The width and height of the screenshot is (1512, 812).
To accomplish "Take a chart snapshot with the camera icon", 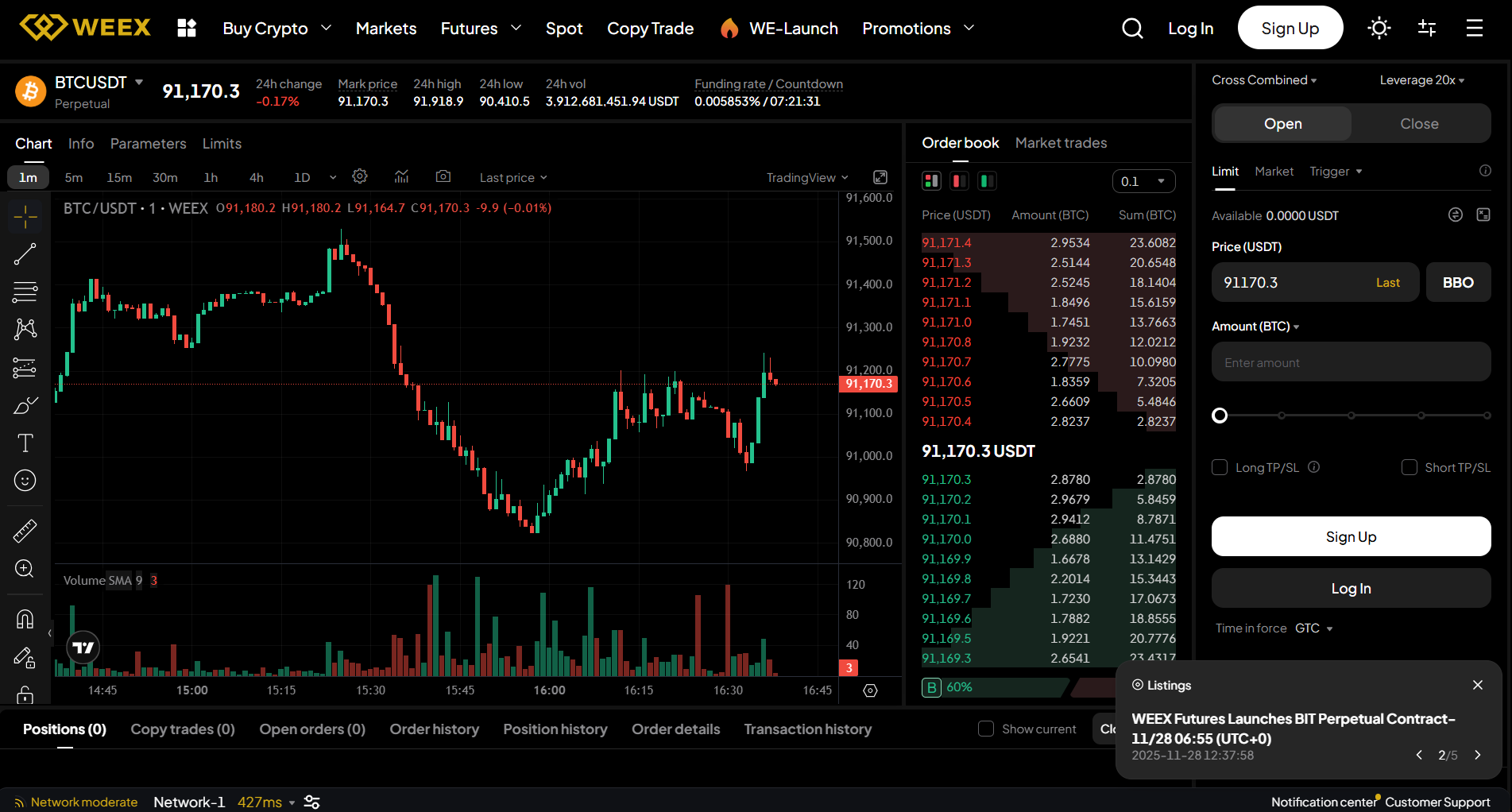I will [x=443, y=176].
